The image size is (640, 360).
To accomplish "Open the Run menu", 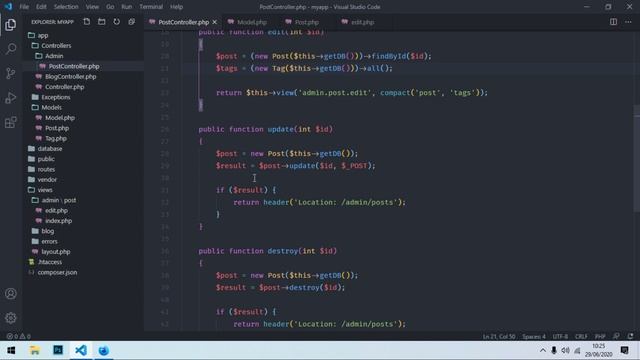I will click(x=127, y=7).
